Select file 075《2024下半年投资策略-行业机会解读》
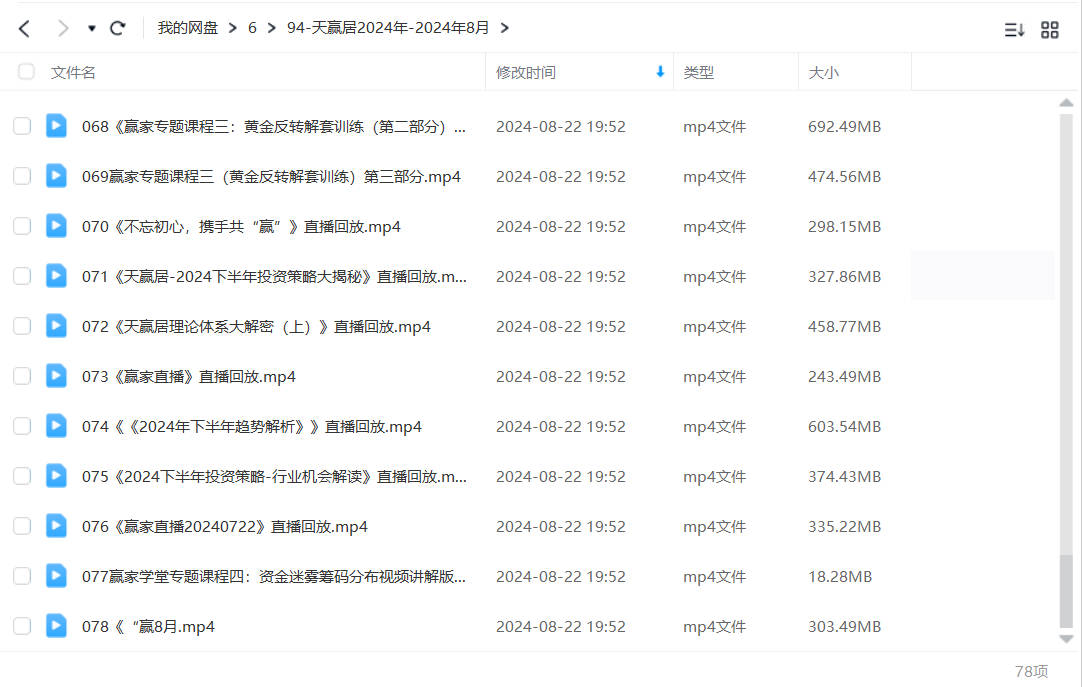Screen dimensions: 1082x687 (x=275, y=477)
